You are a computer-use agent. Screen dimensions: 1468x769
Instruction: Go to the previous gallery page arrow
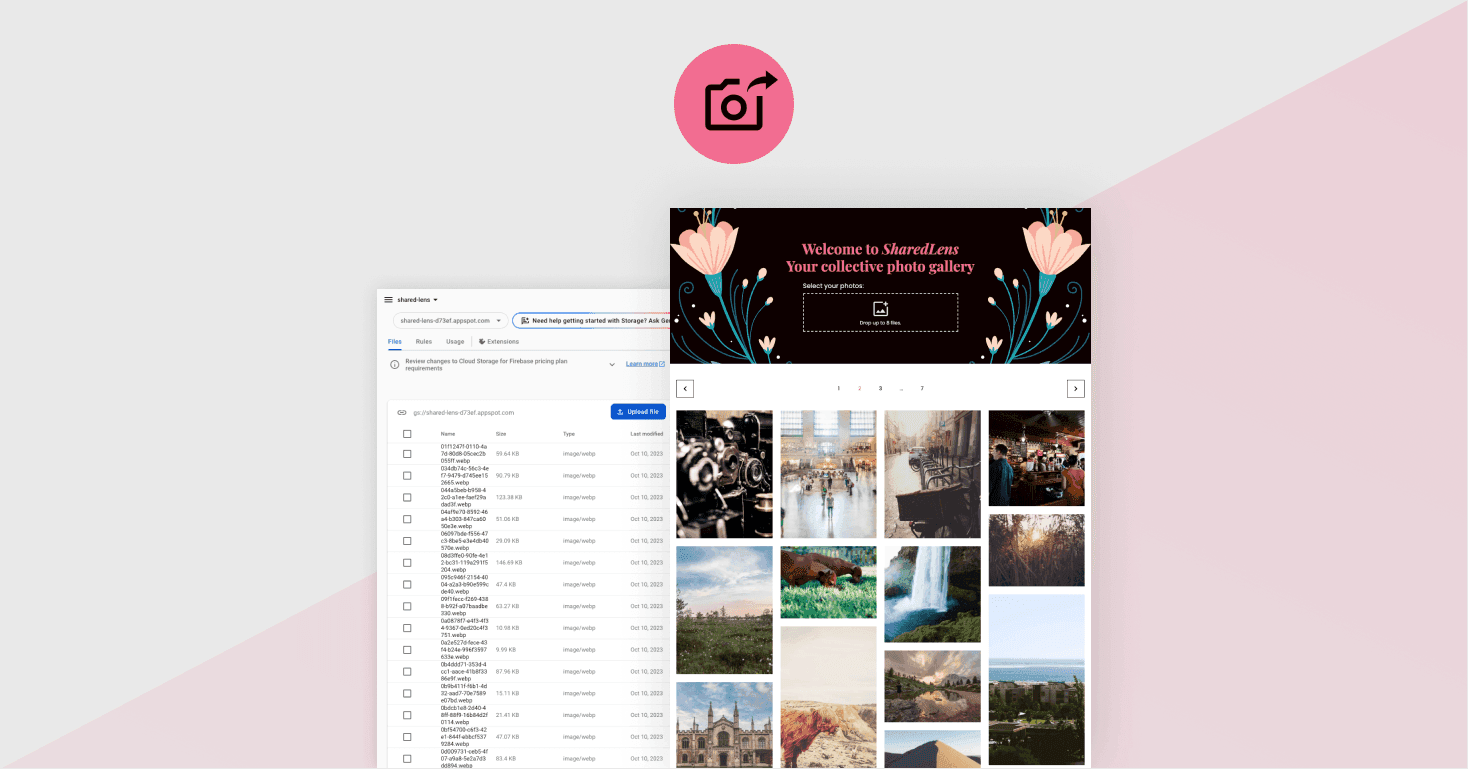tap(685, 389)
